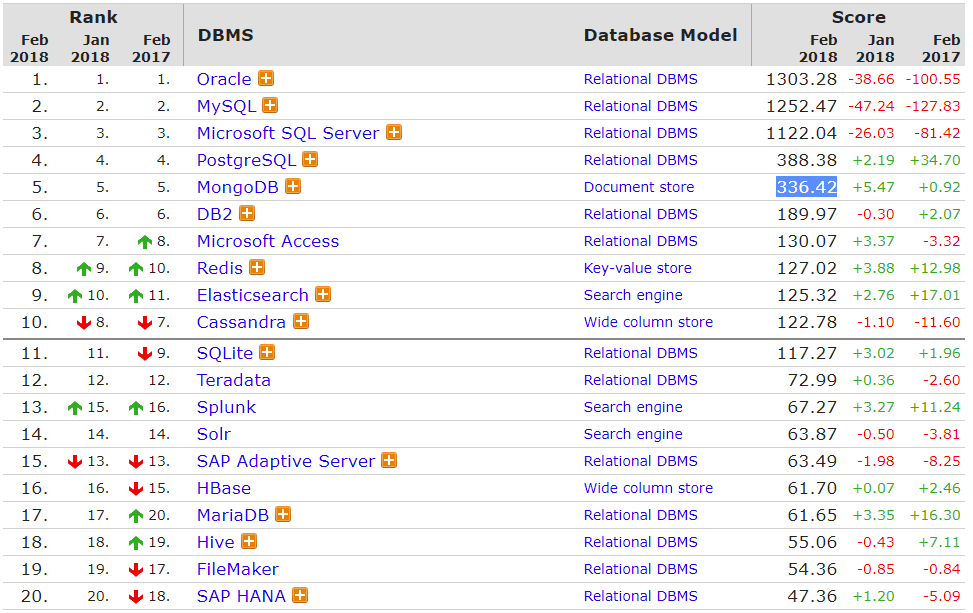The width and height of the screenshot is (973, 613).
Task: Click the plus icon next to PostgreSQL
Action: tap(310, 159)
